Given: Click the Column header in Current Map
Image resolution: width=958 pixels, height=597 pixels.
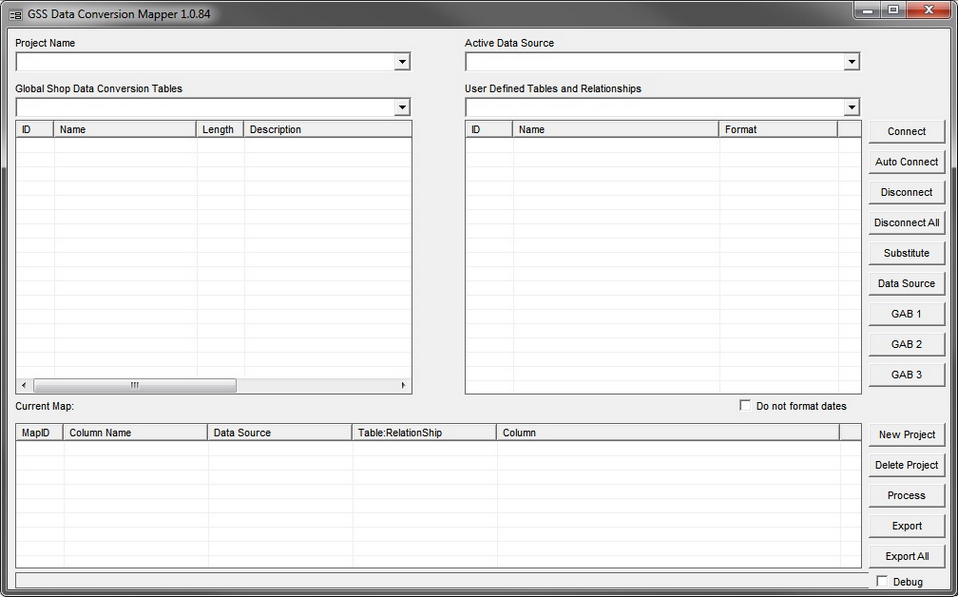Looking at the screenshot, I should point(668,433).
